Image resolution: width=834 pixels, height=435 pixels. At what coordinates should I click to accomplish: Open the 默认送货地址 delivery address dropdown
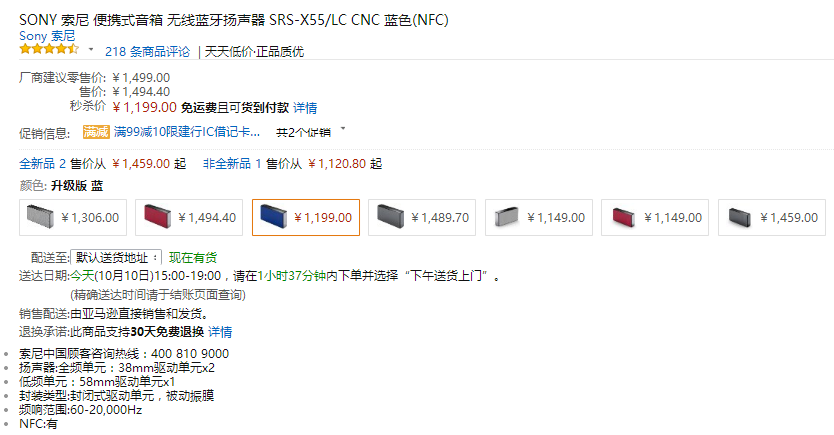(116, 258)
